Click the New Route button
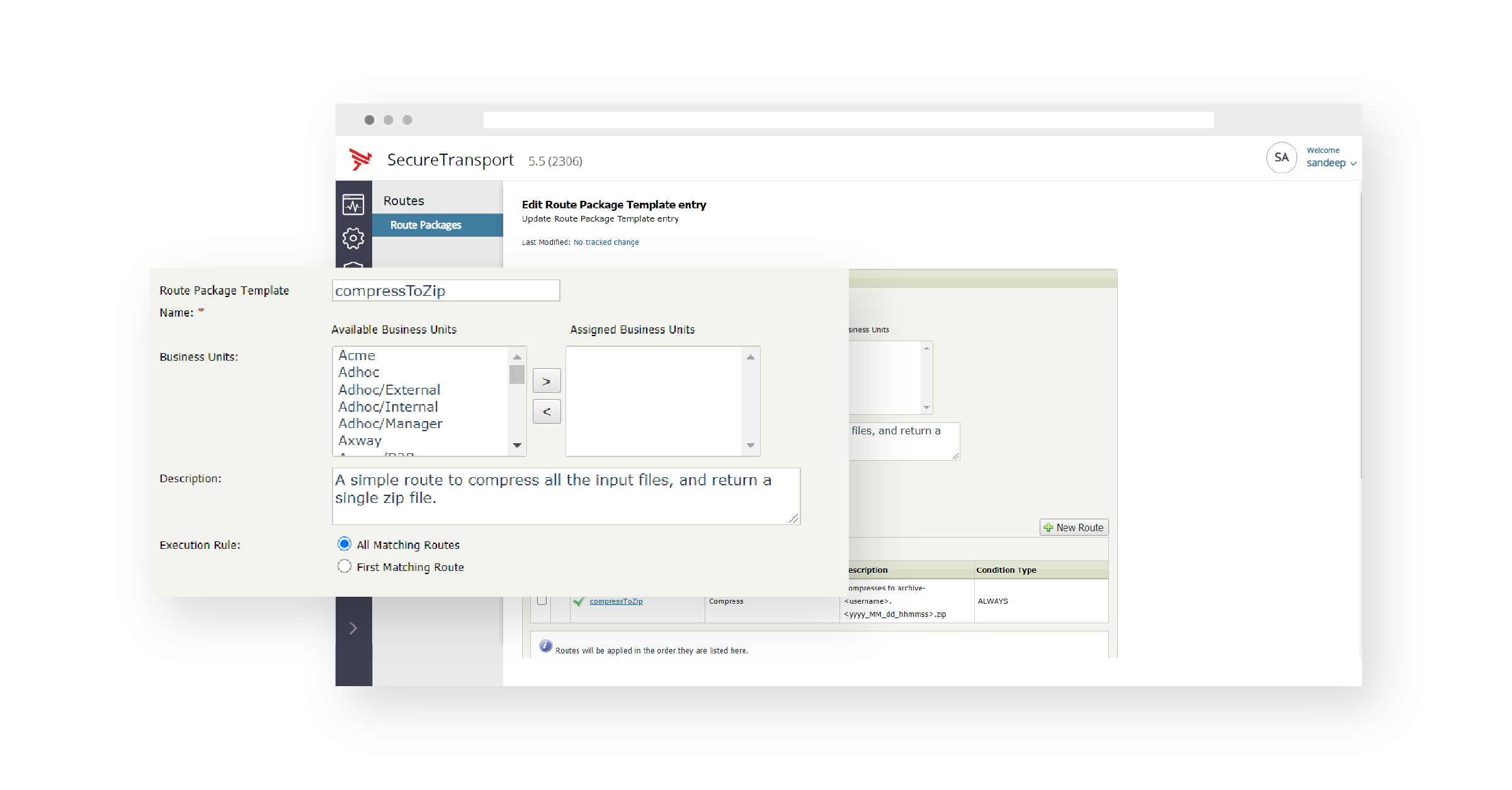Screen dimensions: 1512x790 pos(1074,527)
